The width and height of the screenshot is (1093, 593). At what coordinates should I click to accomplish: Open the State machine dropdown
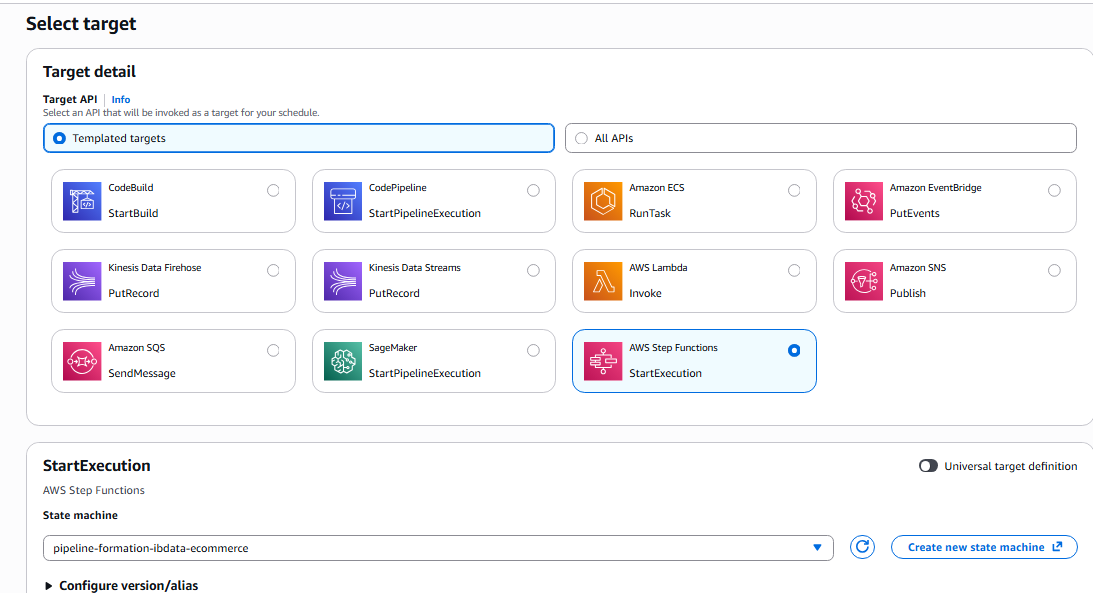[x=438, y=548]
